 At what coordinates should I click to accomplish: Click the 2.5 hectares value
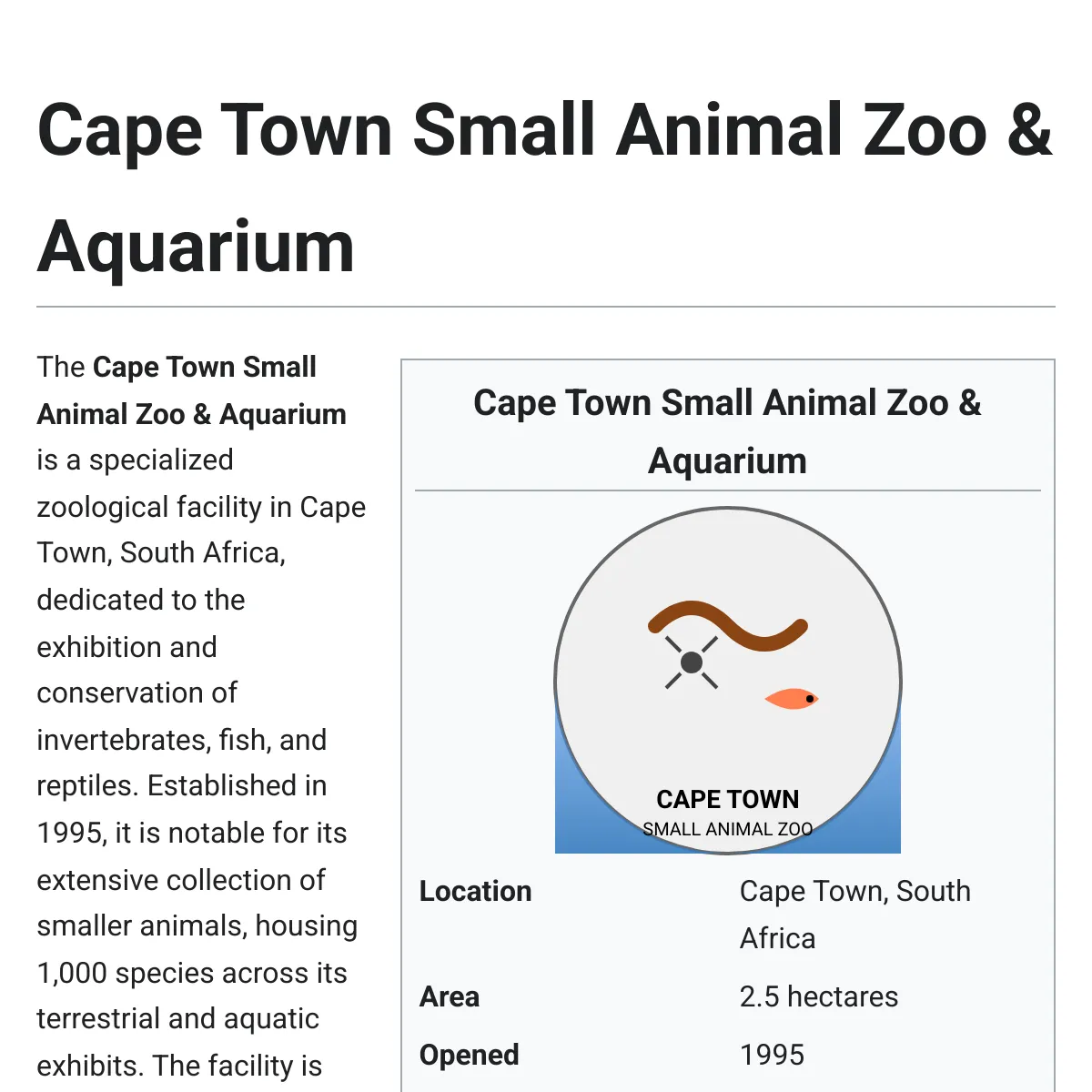point(819,996)
